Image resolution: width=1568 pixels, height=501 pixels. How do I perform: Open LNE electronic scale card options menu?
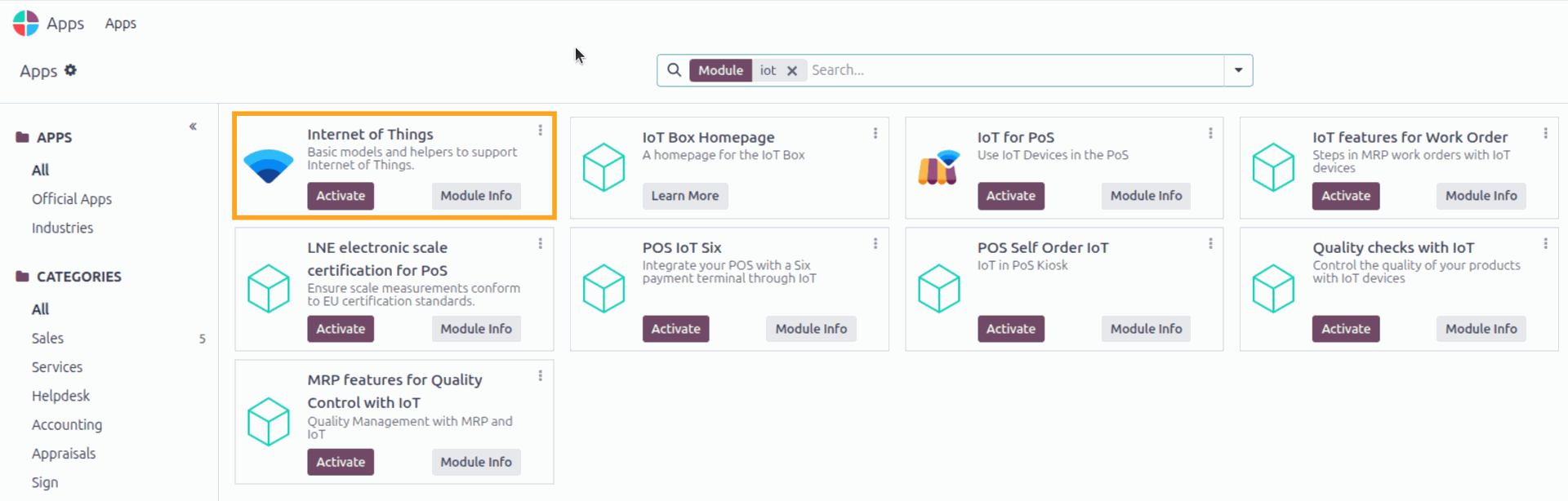pyautogui.click(x=540, y=243)
